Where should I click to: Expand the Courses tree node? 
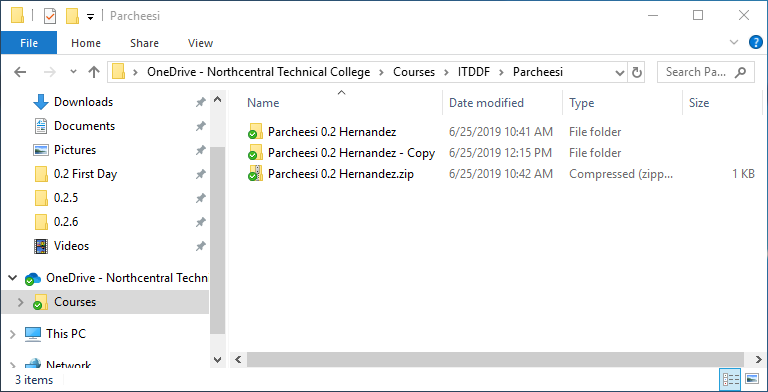click(20, 302)
